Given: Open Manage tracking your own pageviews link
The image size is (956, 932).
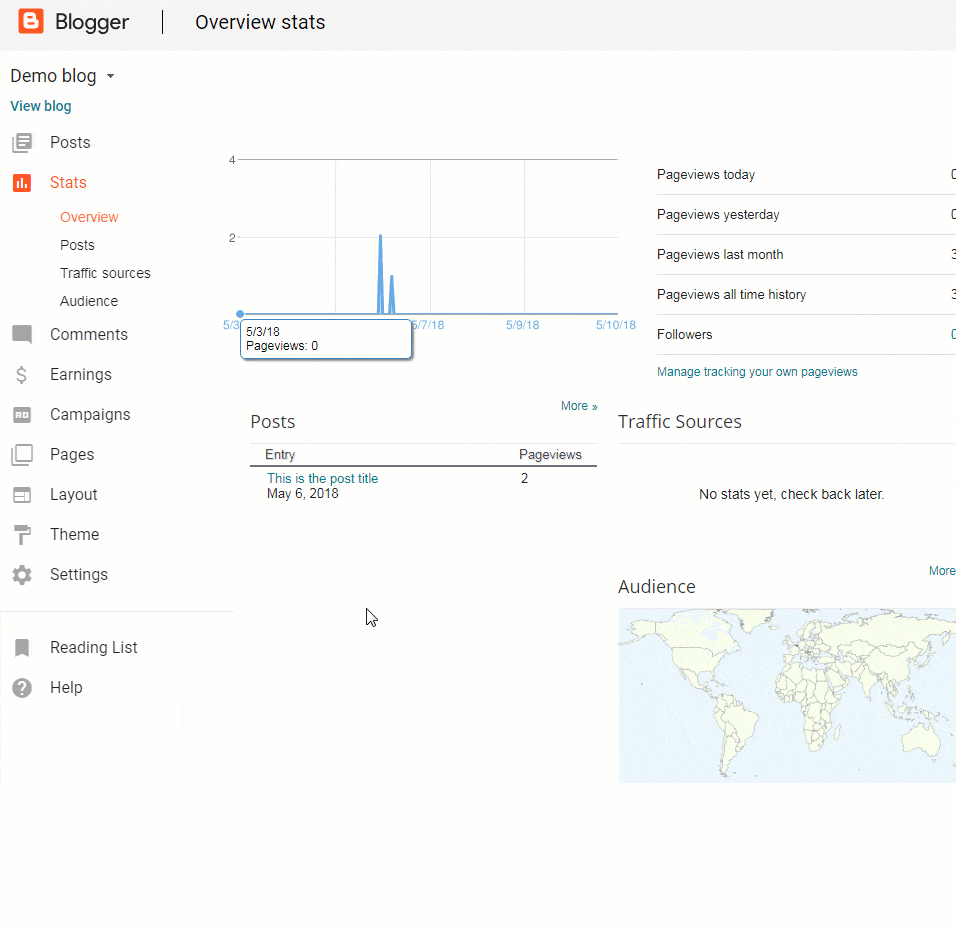Looking at the screenshot, I should tap(757, 372).
